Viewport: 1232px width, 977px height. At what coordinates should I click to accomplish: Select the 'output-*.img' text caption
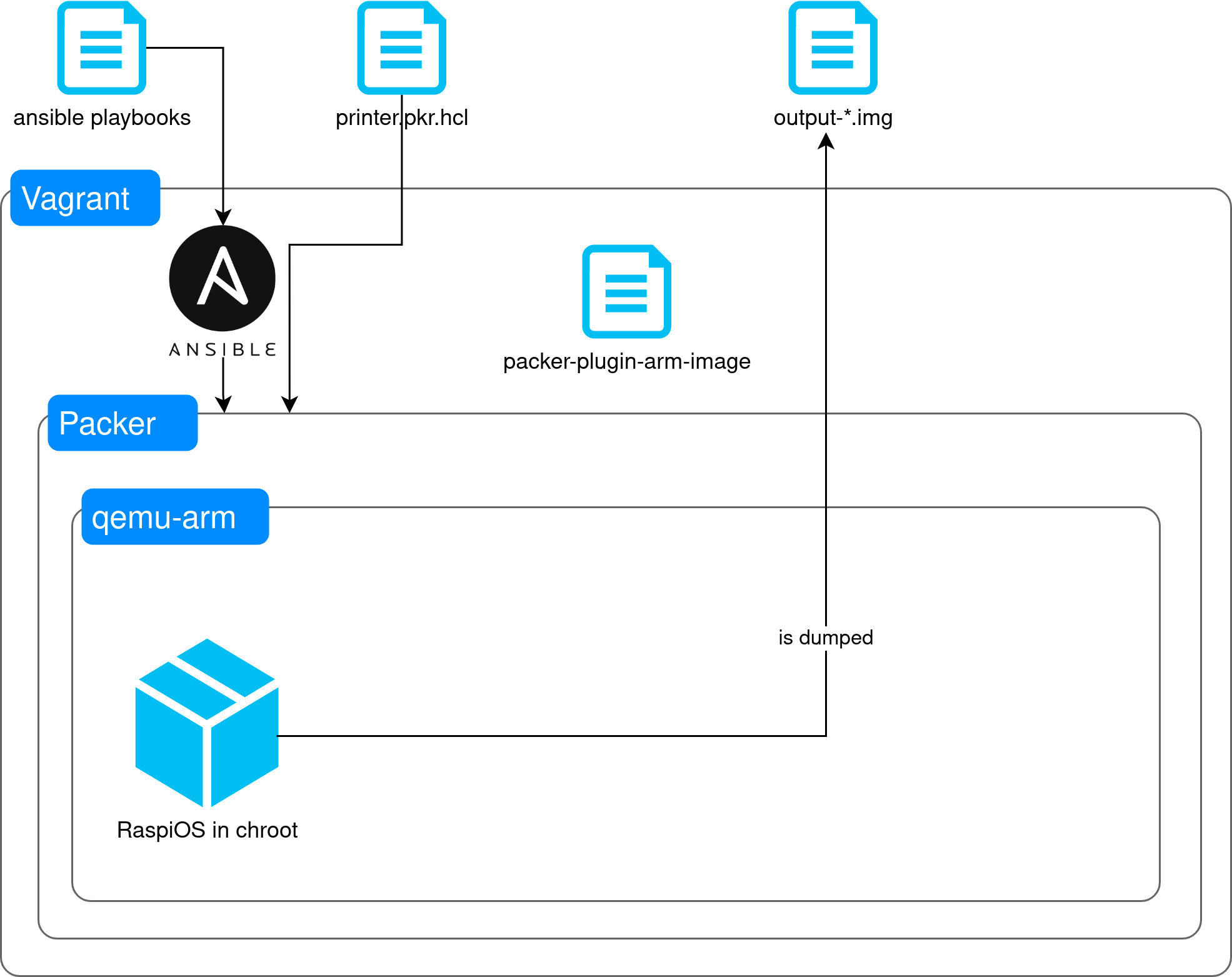click(833, 118)
